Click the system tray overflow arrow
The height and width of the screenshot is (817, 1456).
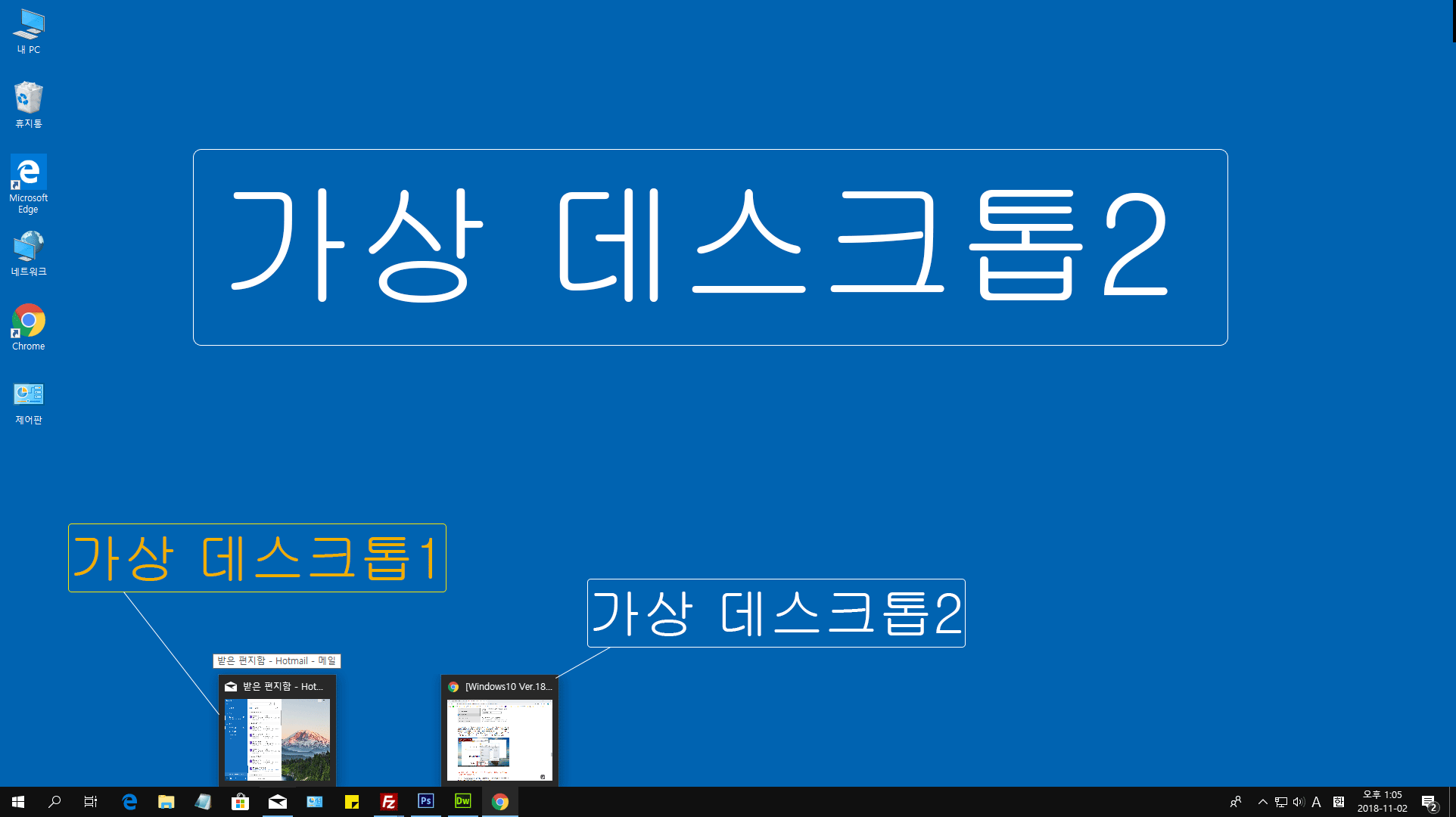pos(1262,801)
